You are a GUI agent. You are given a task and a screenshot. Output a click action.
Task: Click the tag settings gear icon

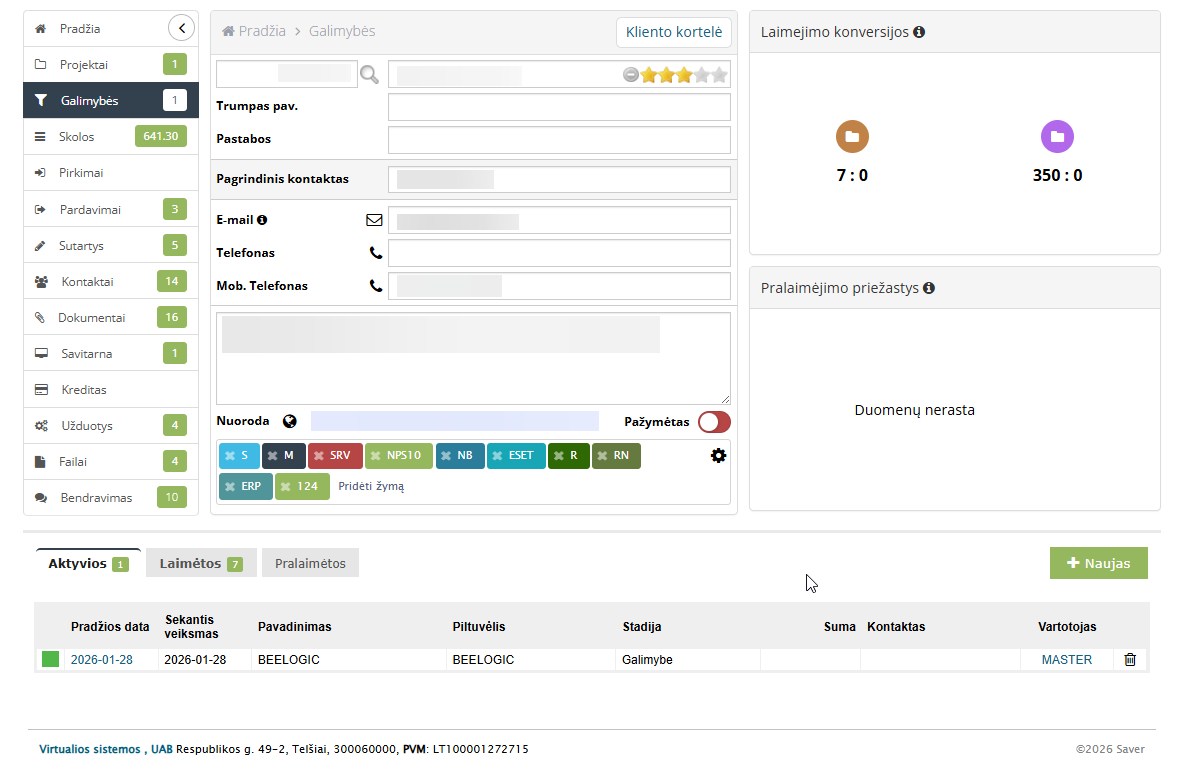718,456
